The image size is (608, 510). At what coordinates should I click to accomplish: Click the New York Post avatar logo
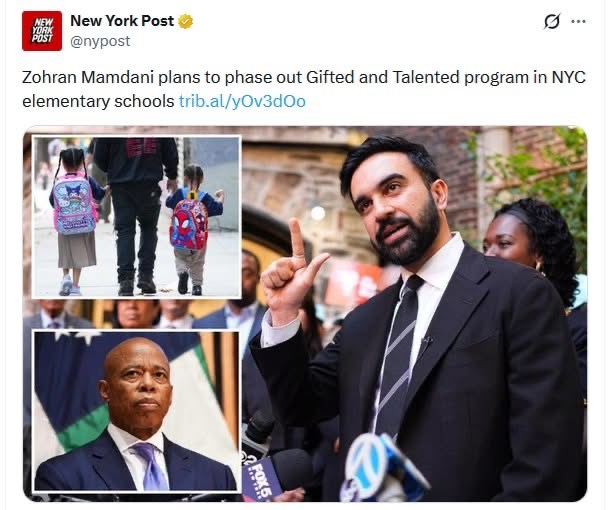(x=42, y=31)
